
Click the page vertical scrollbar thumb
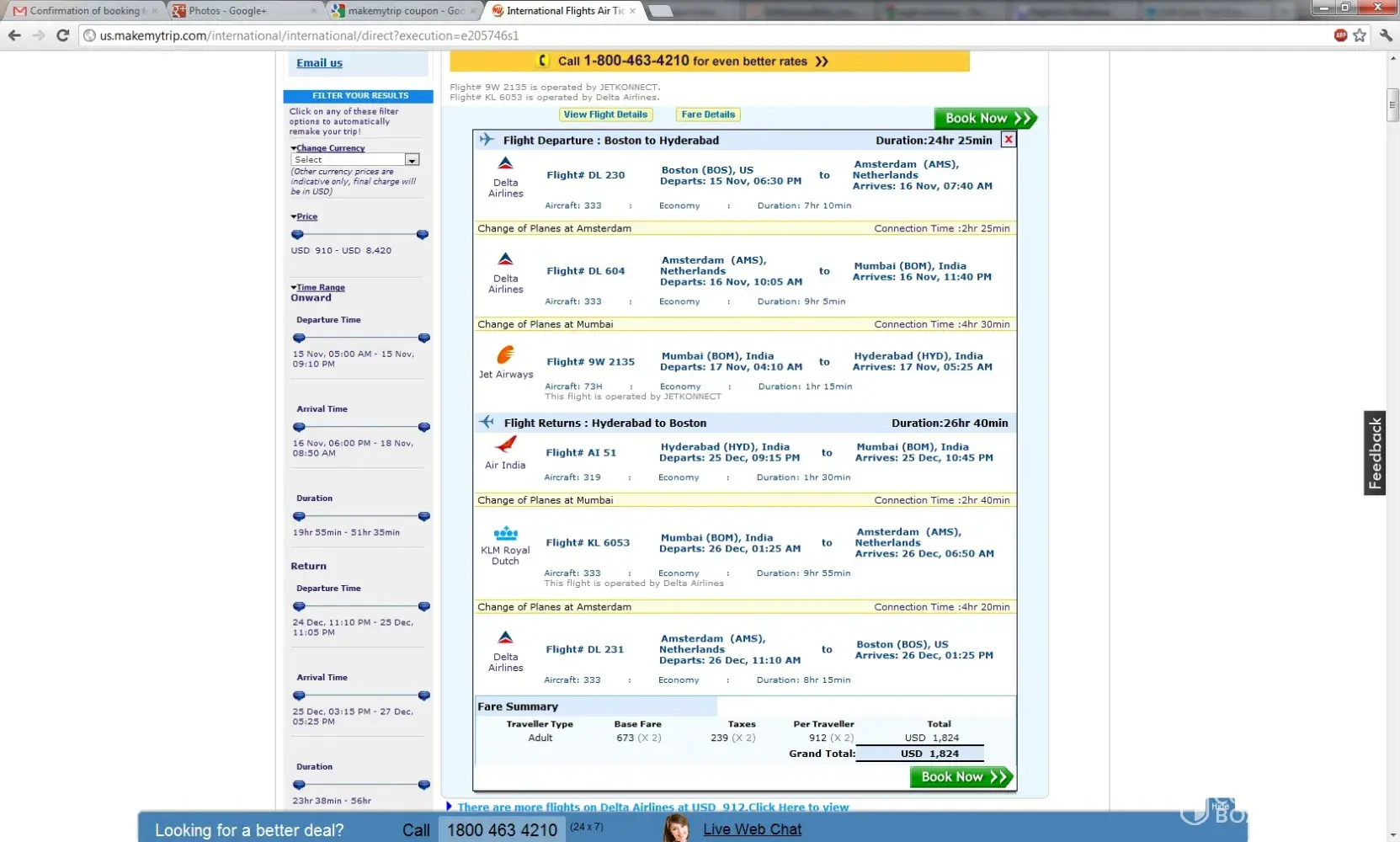tap(1392, 105)
